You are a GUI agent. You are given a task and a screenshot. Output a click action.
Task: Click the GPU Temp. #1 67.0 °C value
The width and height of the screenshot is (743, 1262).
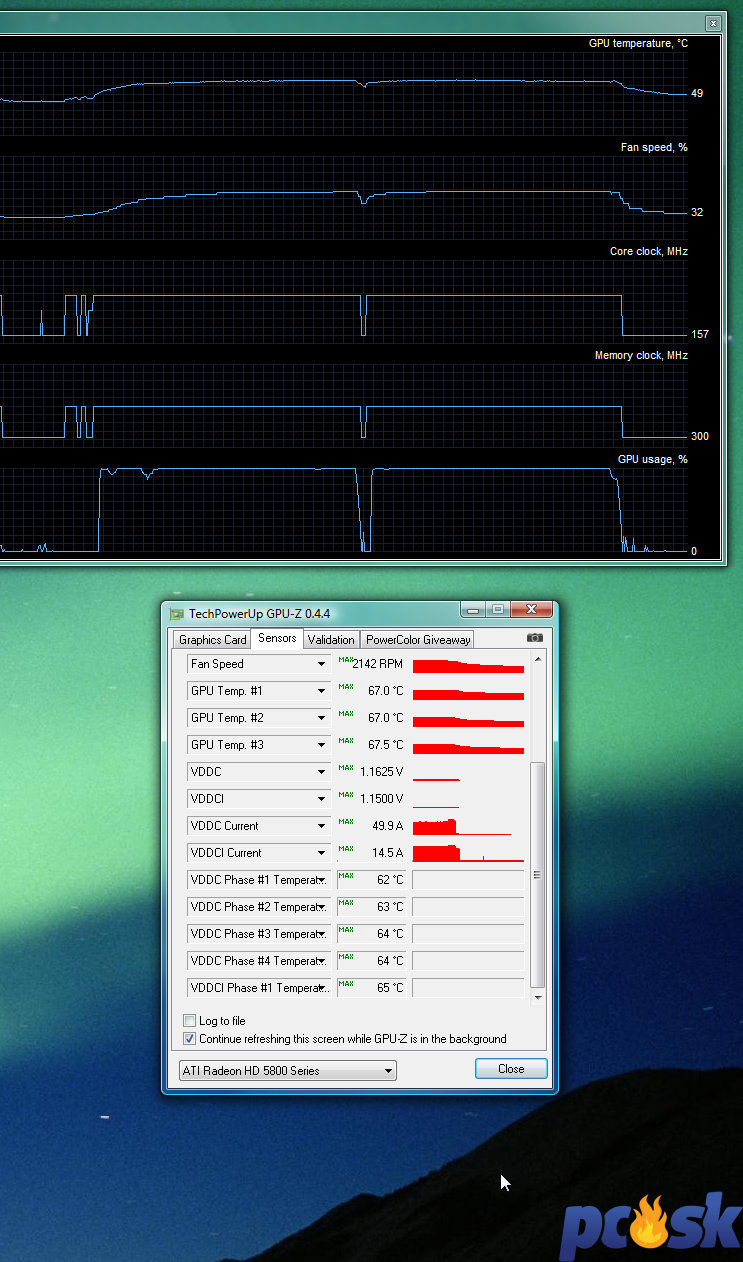click(386, 691)
